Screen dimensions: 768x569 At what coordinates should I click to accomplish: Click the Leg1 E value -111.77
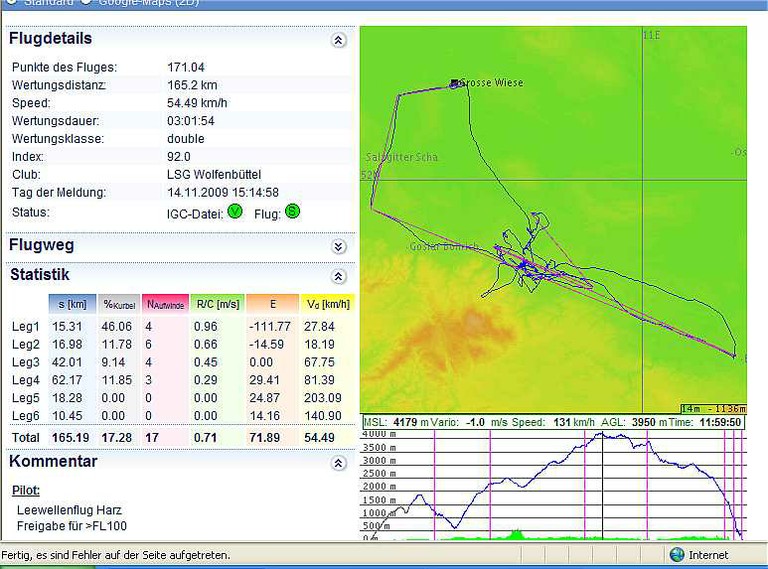[x=270, y=327]
